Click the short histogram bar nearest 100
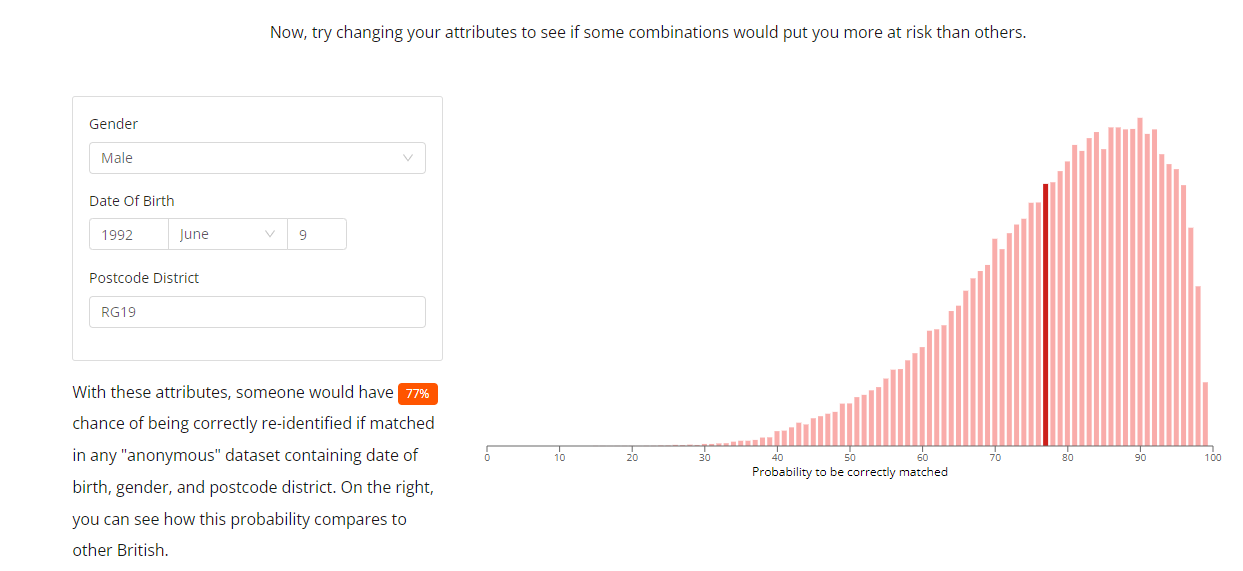 click(x=1206, y=413)
